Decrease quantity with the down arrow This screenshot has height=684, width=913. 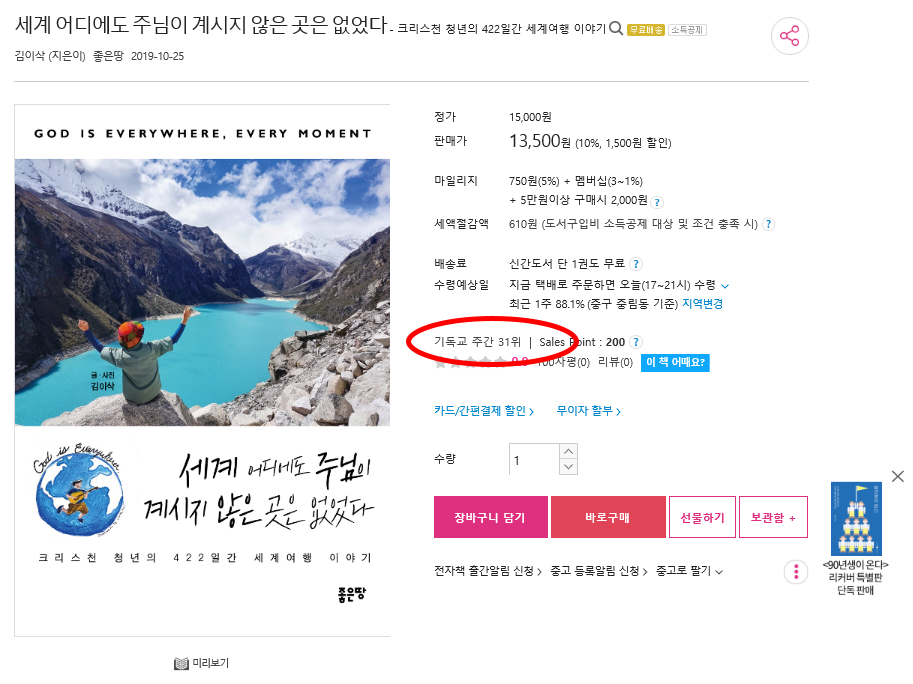[x=569, y=467]
